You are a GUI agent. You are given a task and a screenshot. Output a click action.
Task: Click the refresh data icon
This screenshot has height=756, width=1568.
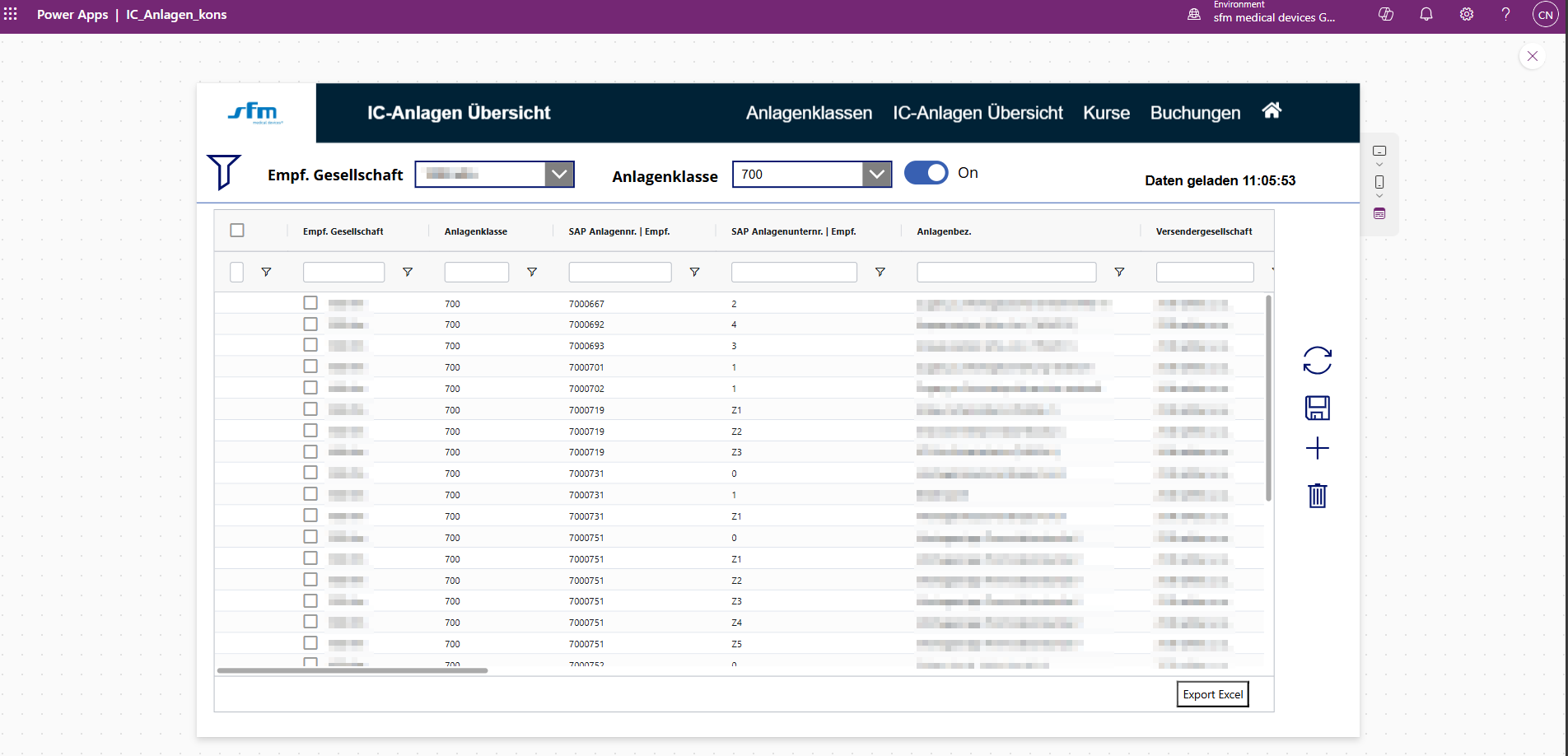pos(1317,361)
